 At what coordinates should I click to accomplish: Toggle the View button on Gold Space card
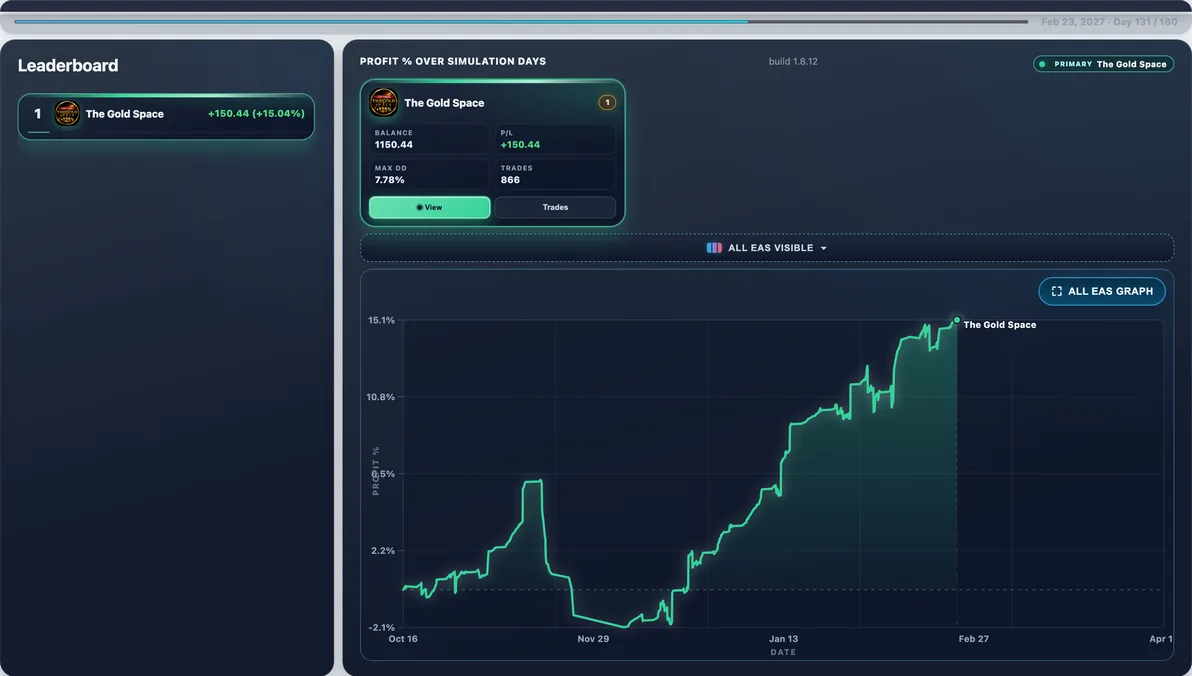click(x=430, y=208)
